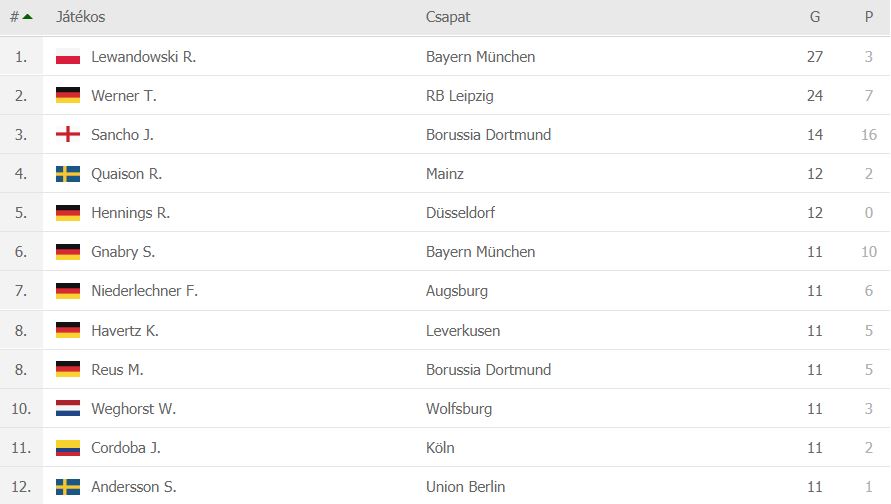Click the Csapat column header
Screen dimensions: 891x504
point(448,17)
